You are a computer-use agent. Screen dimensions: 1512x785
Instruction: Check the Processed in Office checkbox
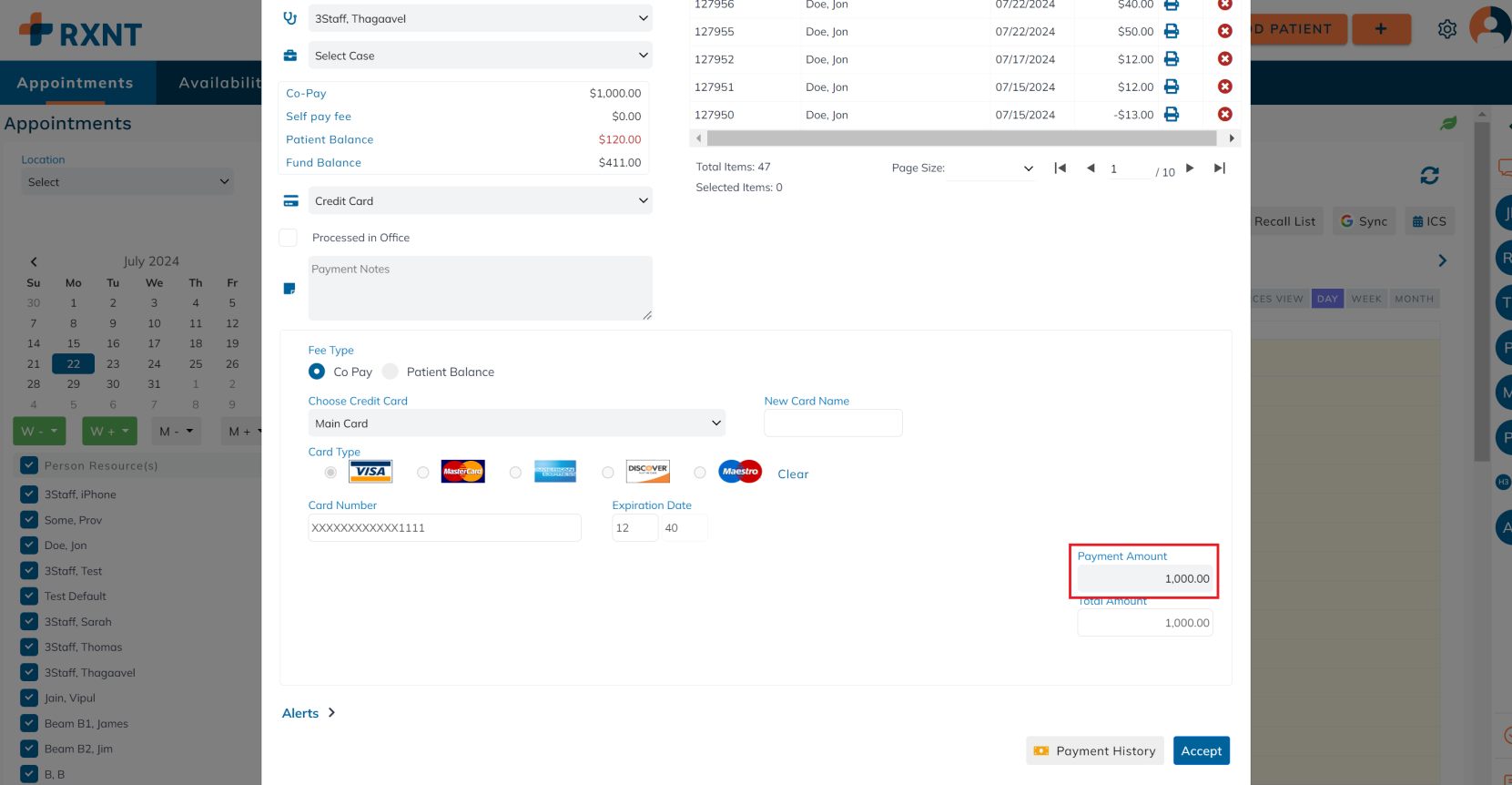point(289,238)
